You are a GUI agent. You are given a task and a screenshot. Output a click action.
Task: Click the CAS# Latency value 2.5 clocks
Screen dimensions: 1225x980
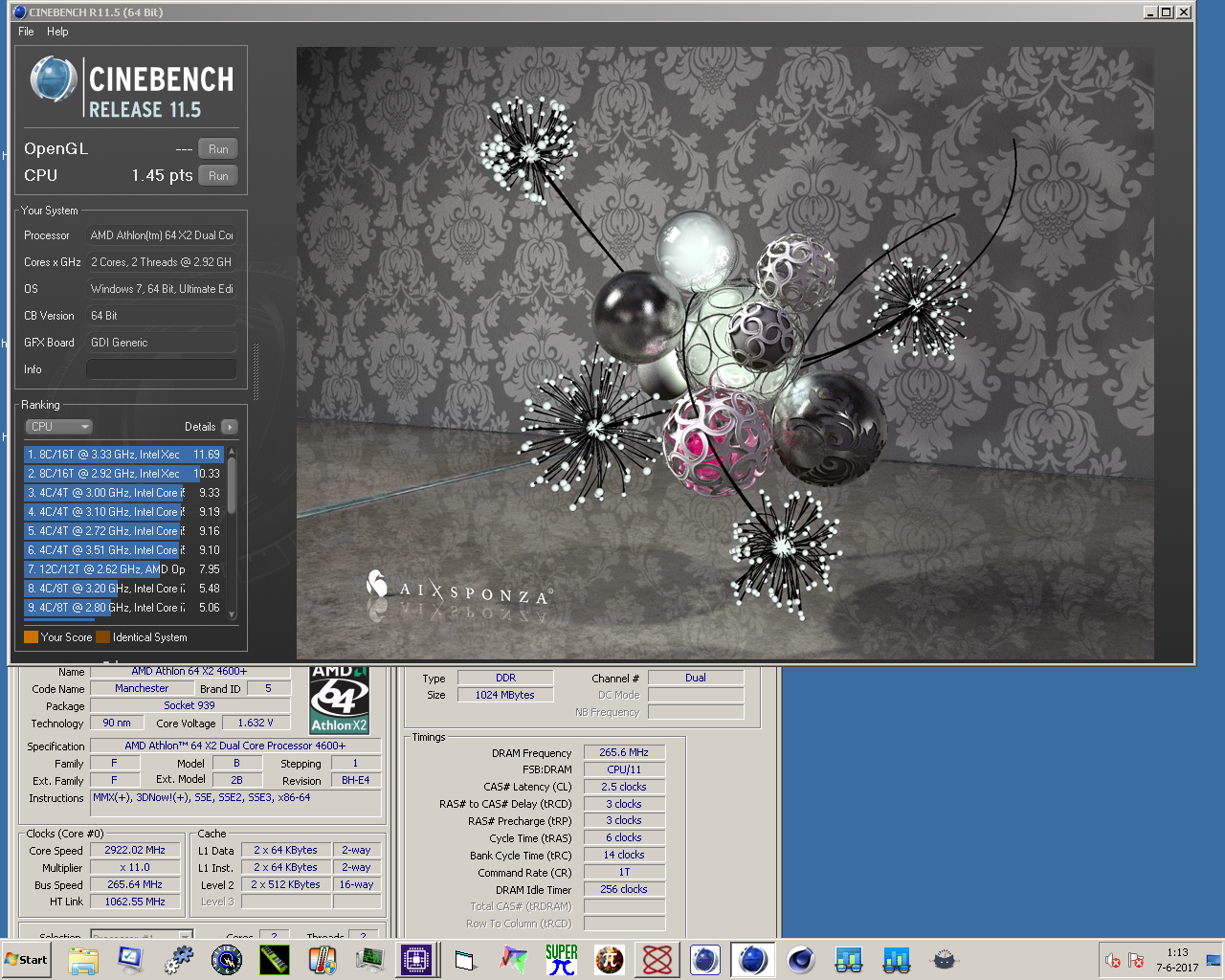pyautogui.click(x=624, y=788)
